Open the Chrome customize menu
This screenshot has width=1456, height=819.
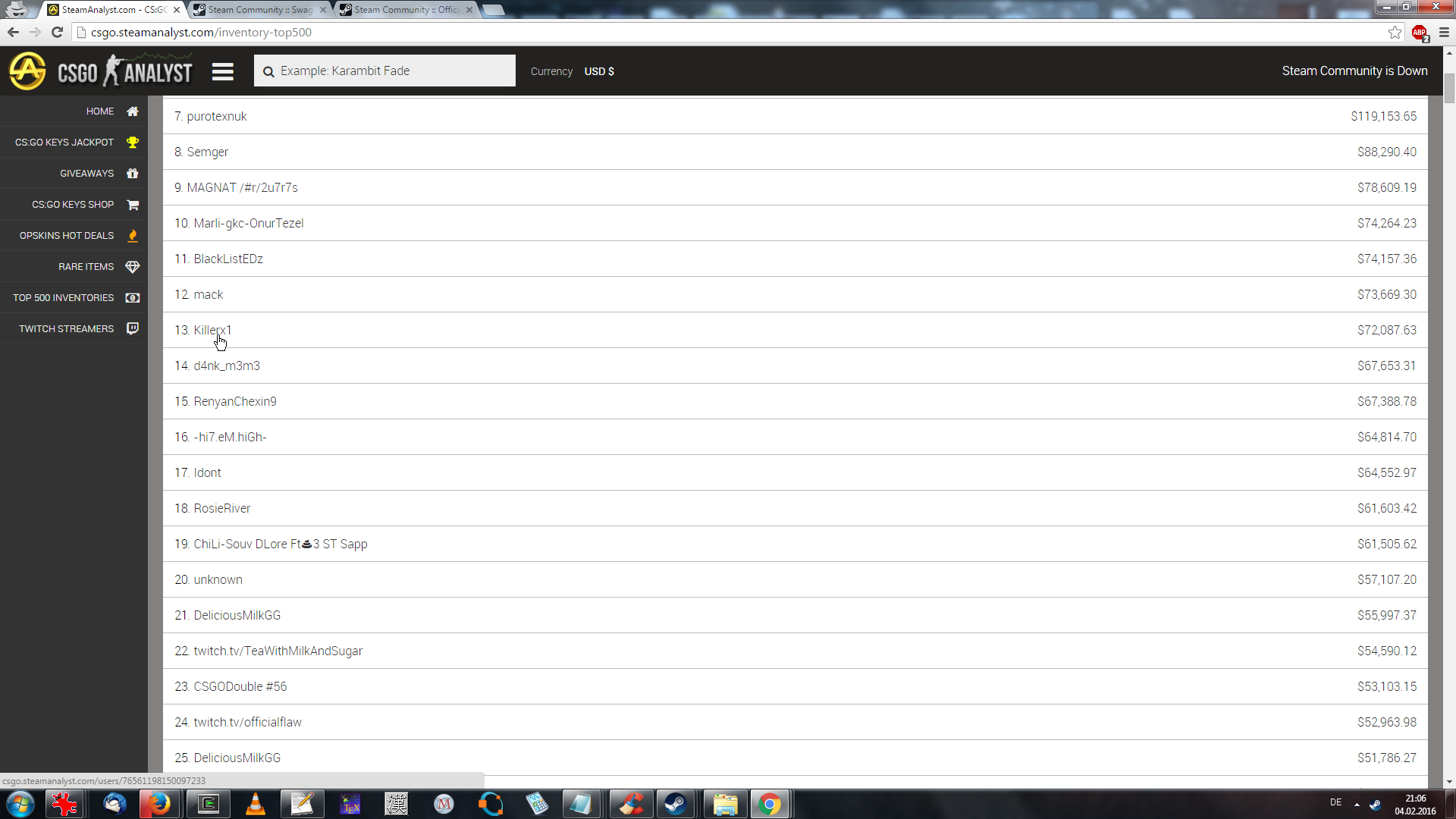[x=1444, y=33]
